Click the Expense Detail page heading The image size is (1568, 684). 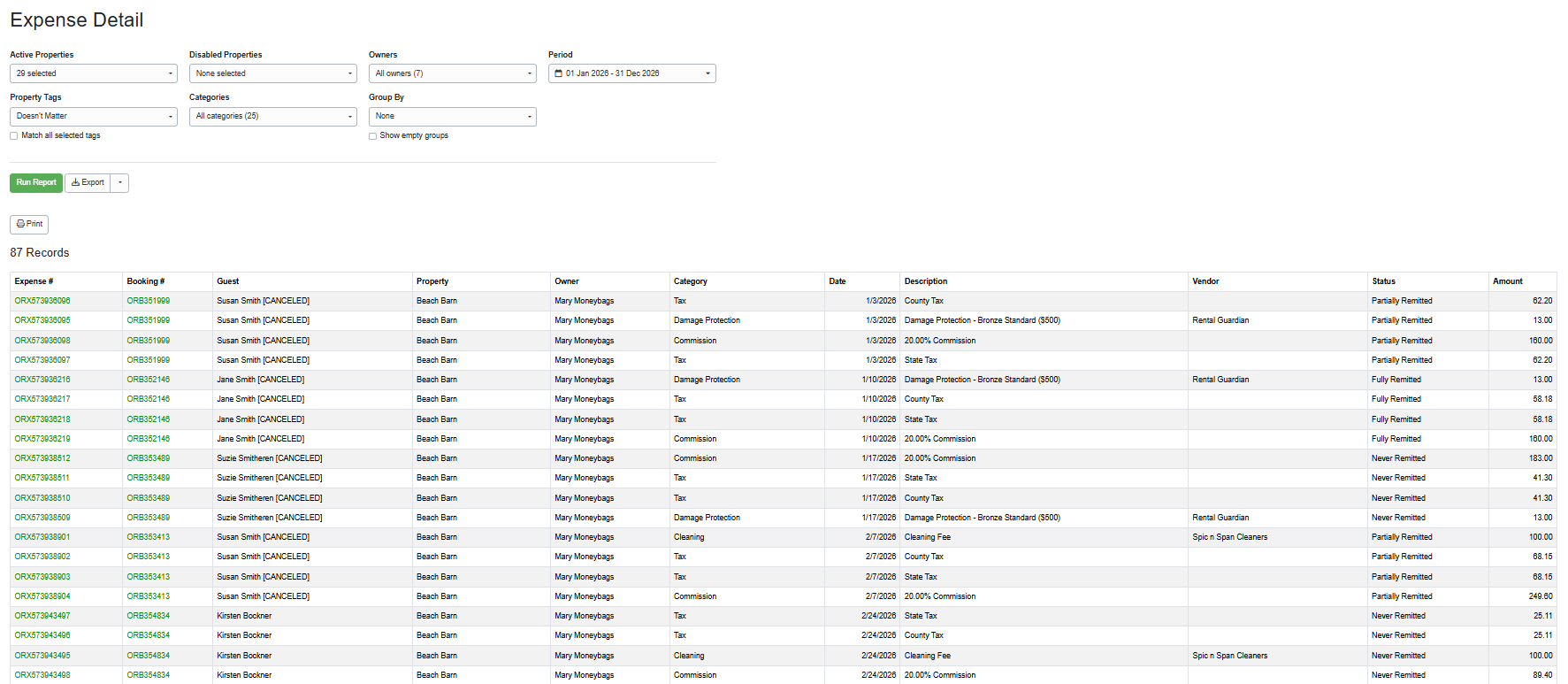[77, 20]
